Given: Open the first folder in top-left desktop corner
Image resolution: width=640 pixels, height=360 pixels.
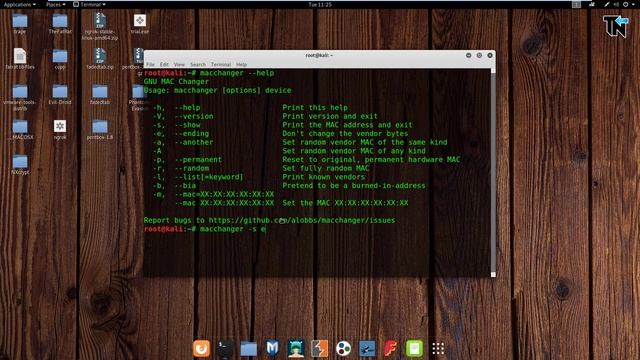Looking at the screenshot, I should point(20,24).
